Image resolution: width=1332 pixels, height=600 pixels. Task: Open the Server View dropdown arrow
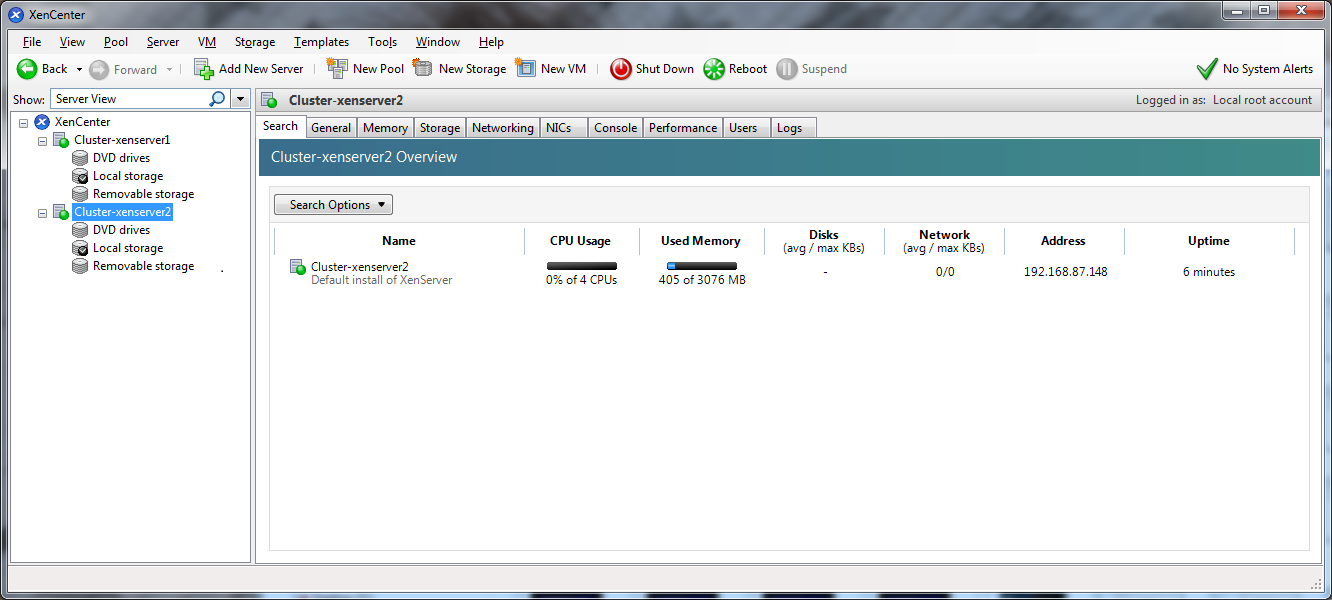click(240, 99)
